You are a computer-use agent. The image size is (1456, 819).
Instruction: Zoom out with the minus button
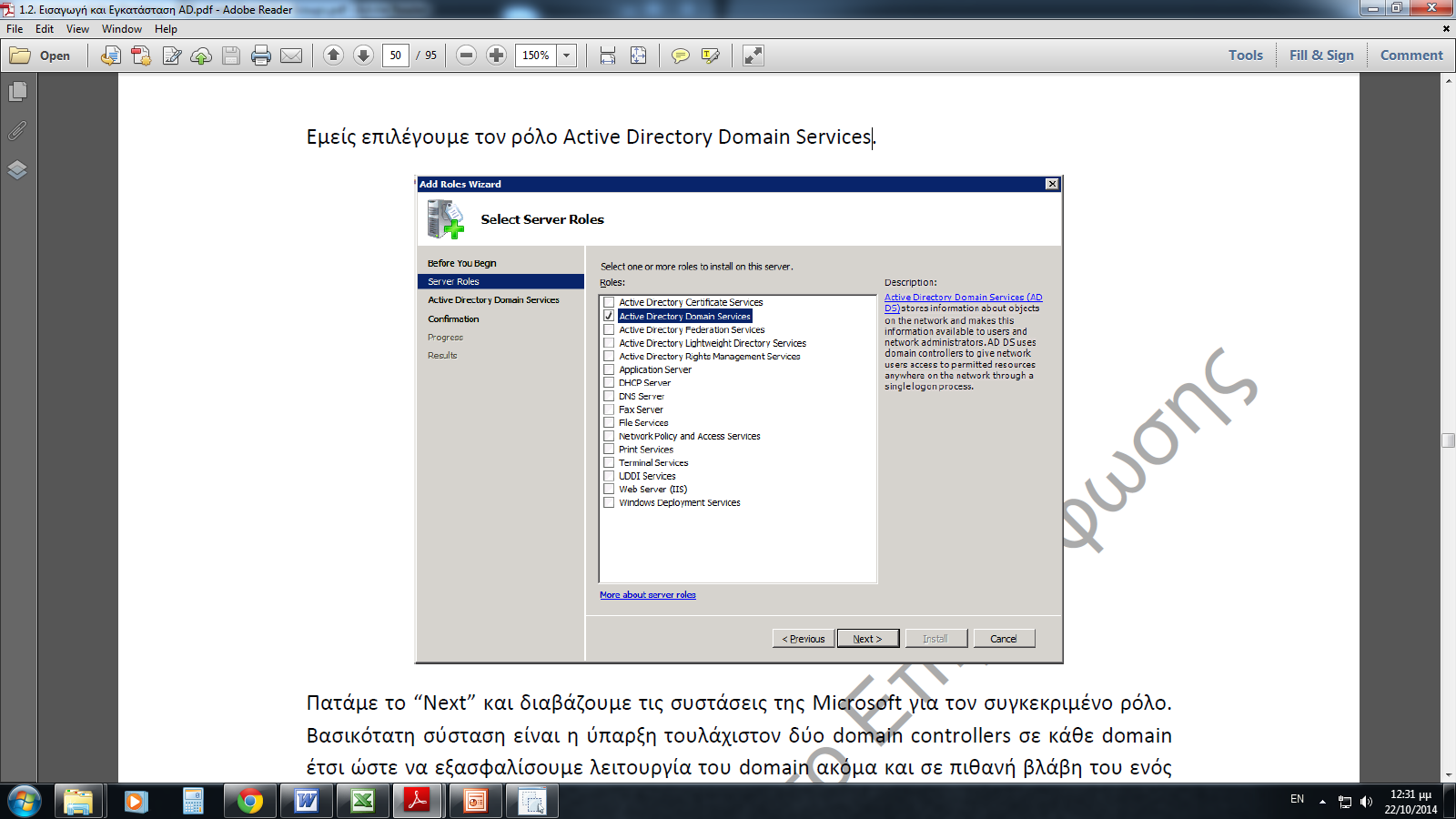[466, 56]
